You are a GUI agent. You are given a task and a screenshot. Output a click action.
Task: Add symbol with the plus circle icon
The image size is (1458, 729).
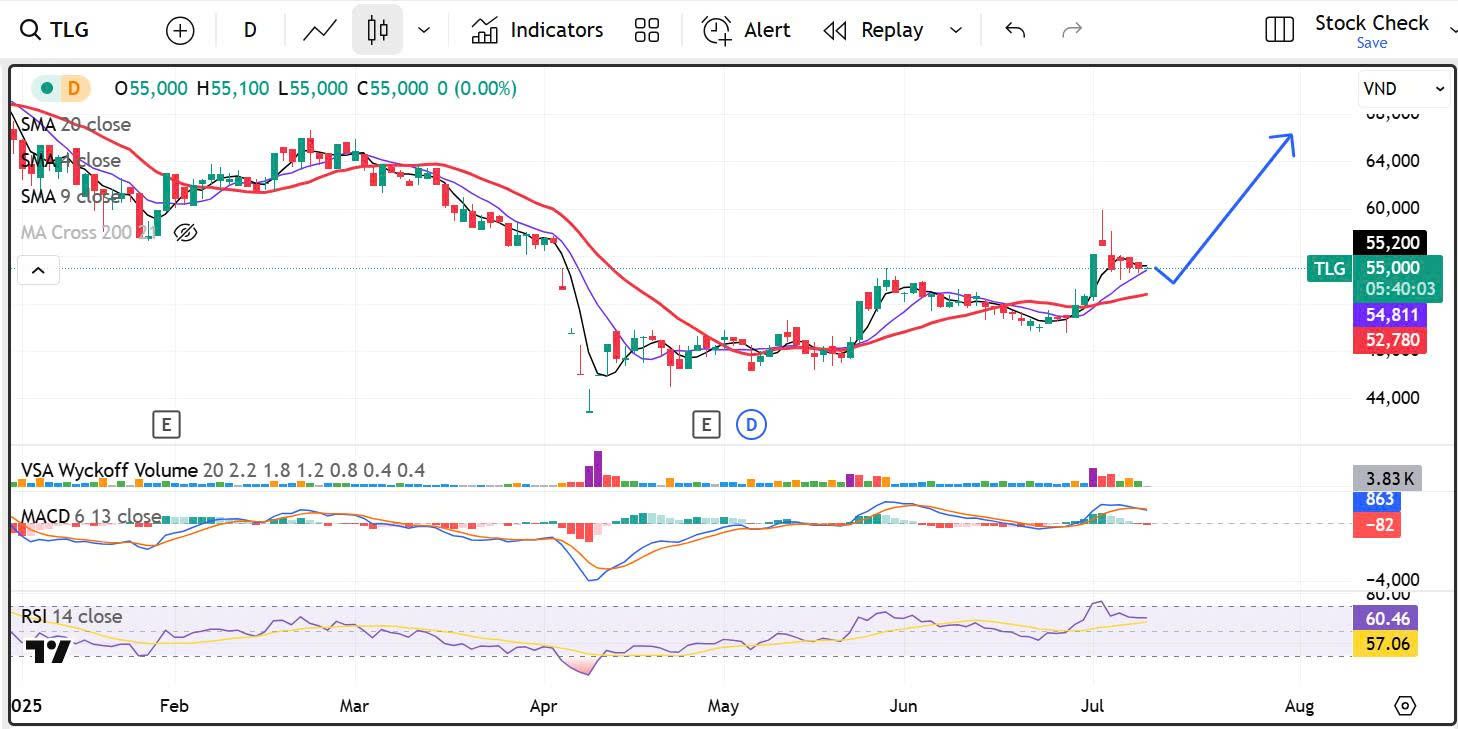click(180, 31)
